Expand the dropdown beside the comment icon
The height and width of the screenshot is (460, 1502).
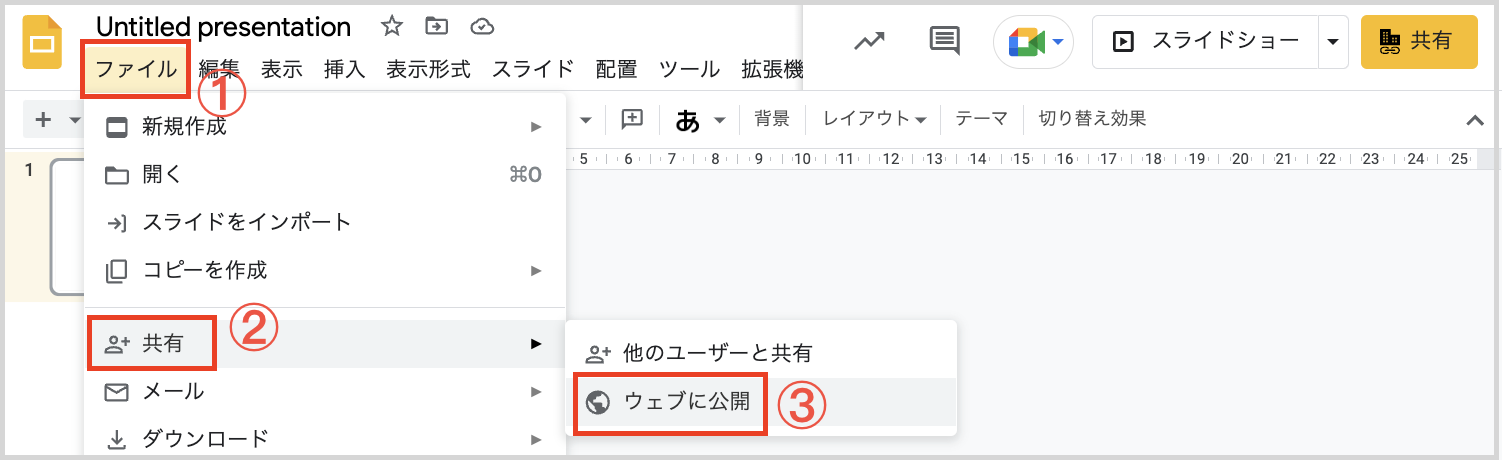click(x=586, y=120)
